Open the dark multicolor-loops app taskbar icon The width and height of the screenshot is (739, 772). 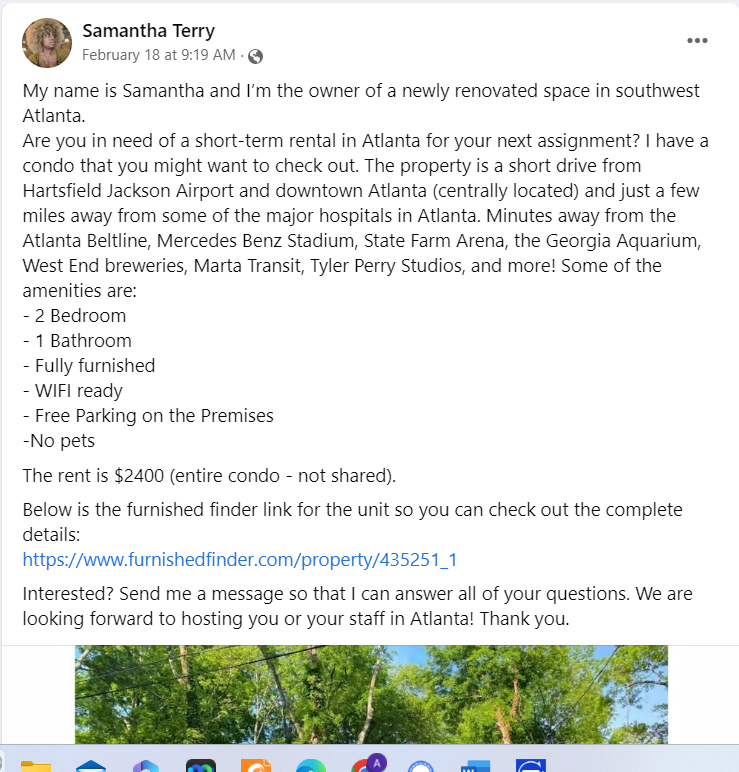[201, 766]
